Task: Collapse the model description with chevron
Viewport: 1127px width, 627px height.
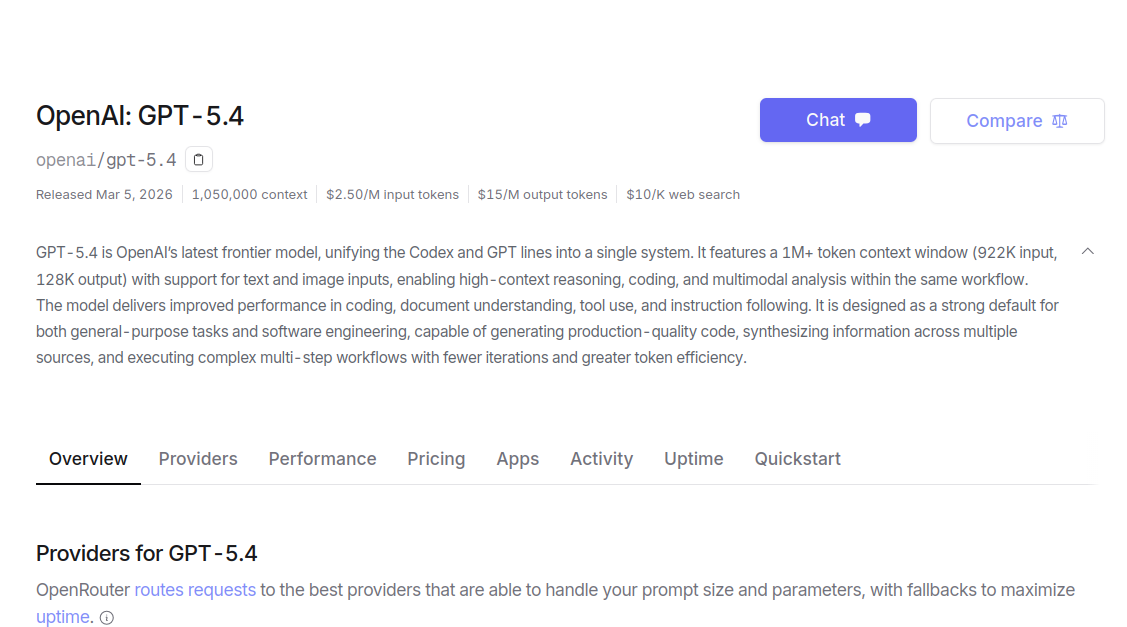Action: (1088, 251)
